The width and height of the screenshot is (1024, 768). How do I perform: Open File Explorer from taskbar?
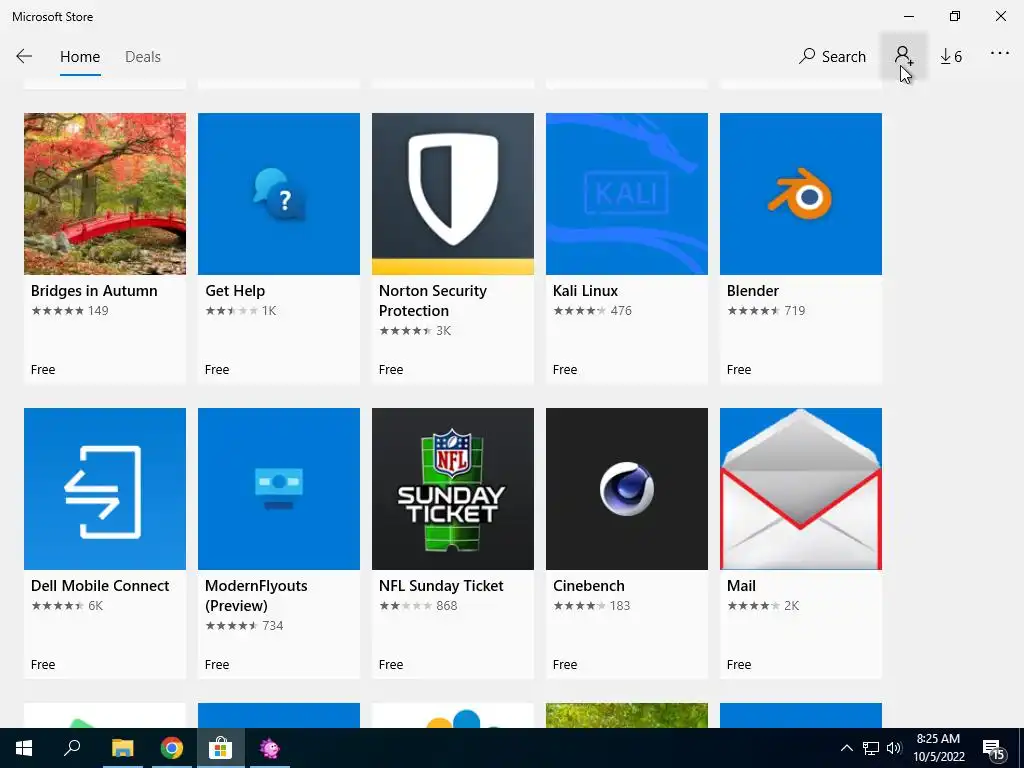point(122,748)
